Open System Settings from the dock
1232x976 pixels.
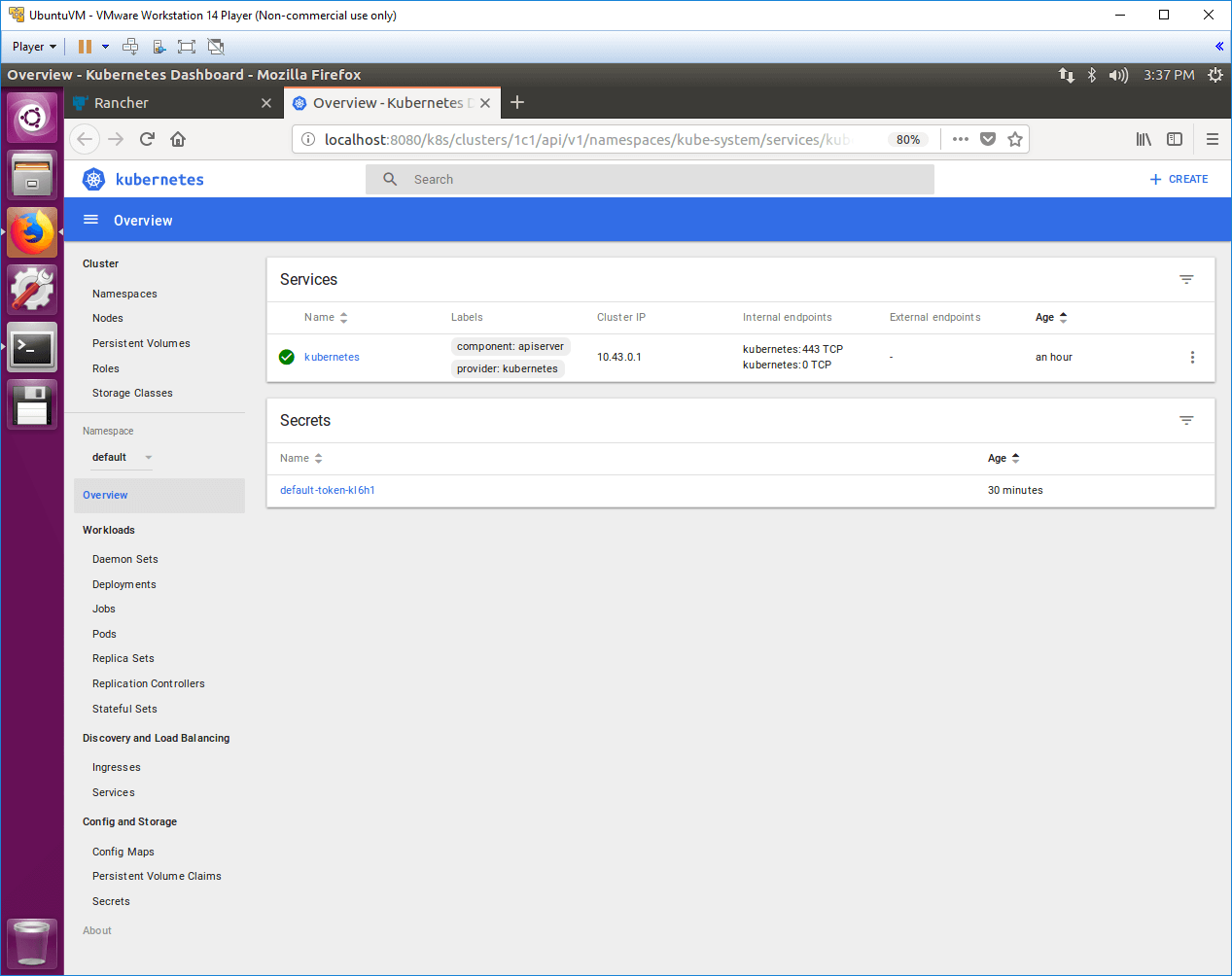click(32, 290)
